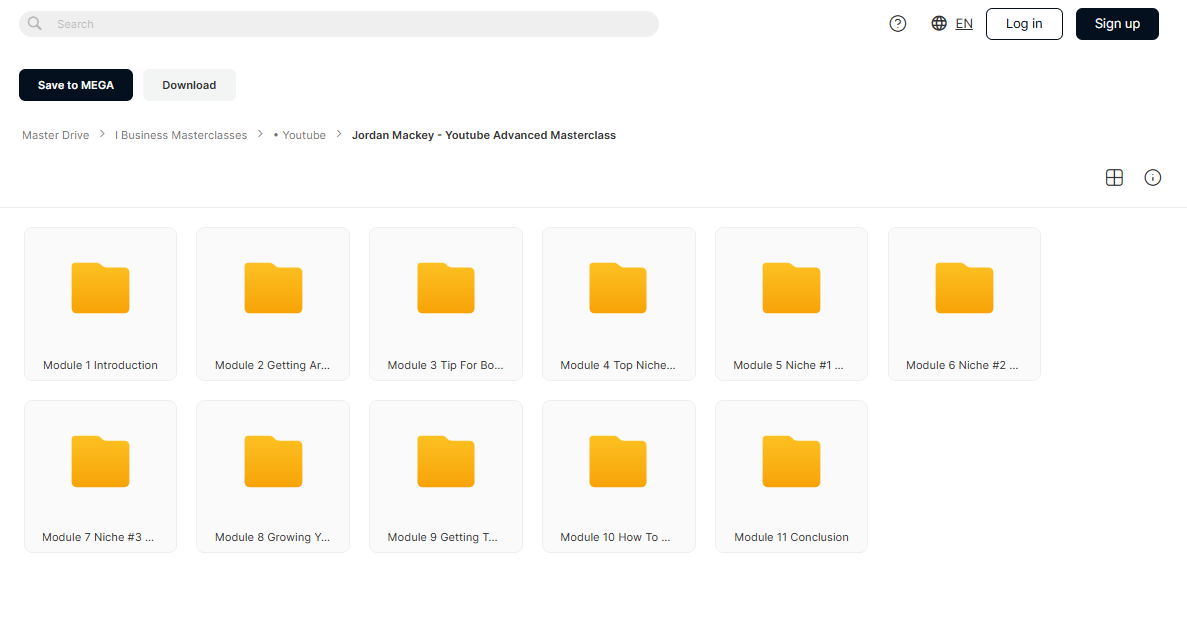Select the Module 11 Conclusion label

pyautogui.click(x=791, y=537)
